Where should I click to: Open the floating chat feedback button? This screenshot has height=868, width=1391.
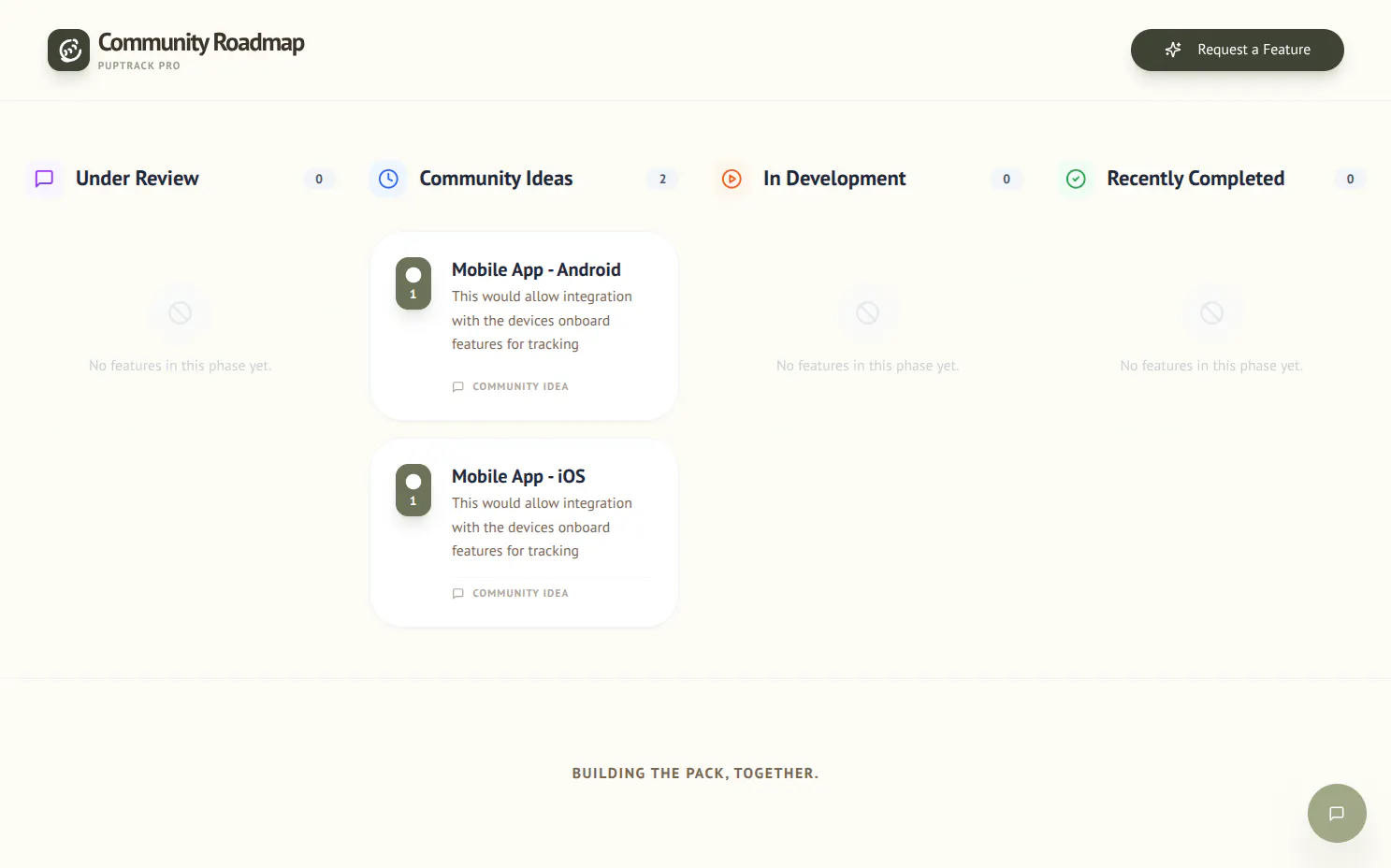tap(1337, 813)
